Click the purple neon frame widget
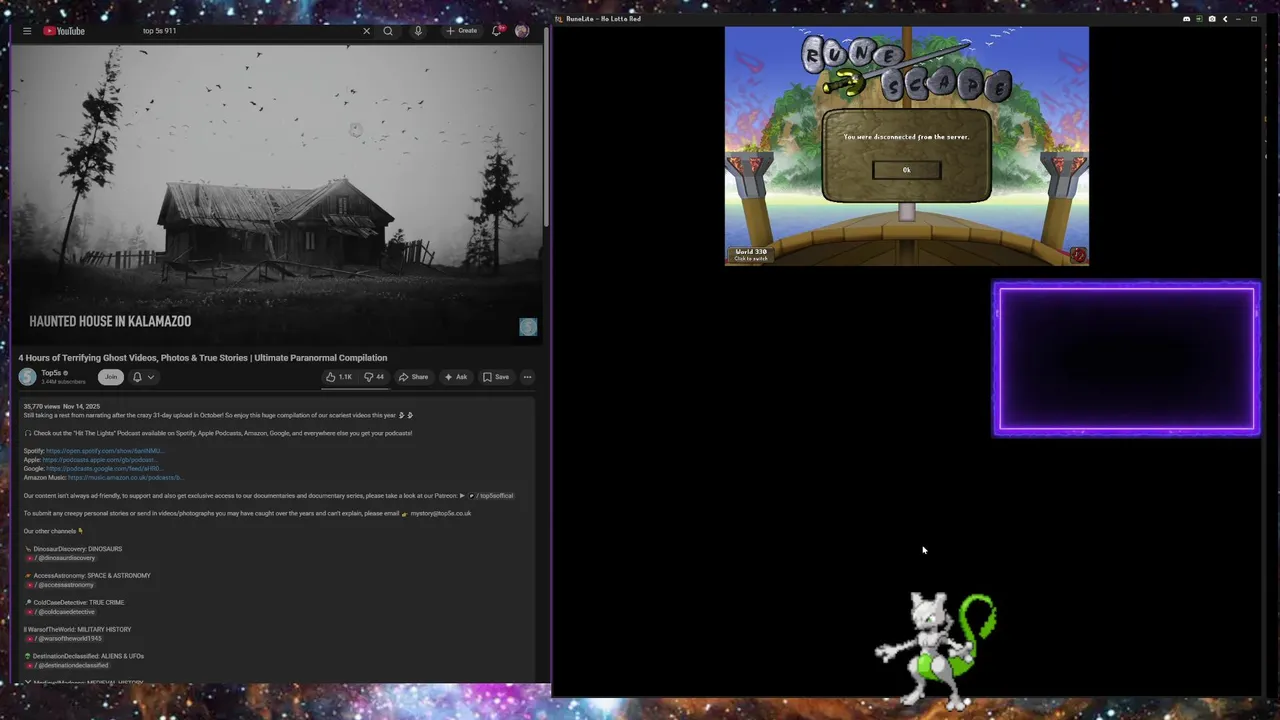 (1126, 359)
